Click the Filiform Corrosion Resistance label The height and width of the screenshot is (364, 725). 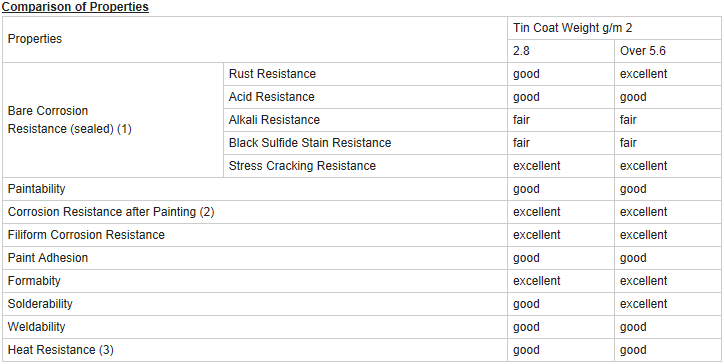pyautogui.click(x=86, y=234)
